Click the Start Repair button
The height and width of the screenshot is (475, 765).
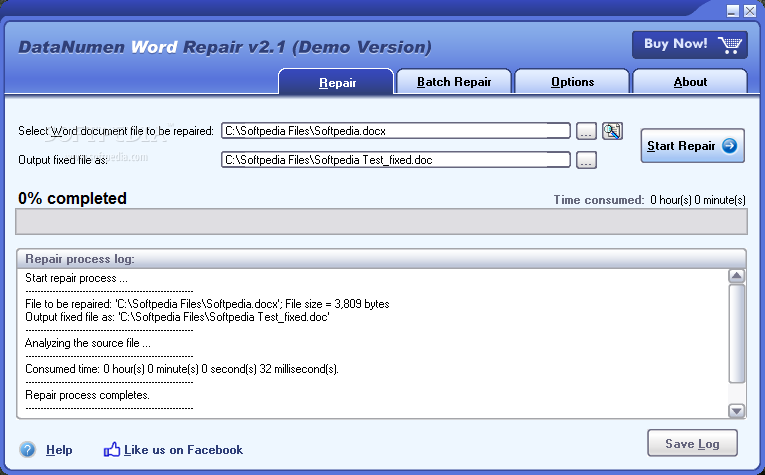coord(692,145)
